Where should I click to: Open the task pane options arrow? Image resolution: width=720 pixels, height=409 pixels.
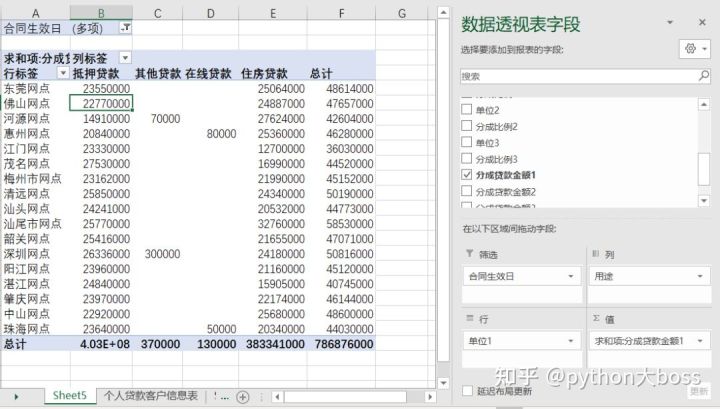point(670,22)
